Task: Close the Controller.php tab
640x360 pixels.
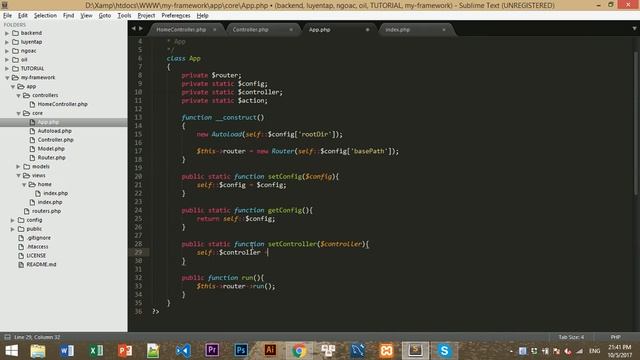Action: click(x=291, y=30)
